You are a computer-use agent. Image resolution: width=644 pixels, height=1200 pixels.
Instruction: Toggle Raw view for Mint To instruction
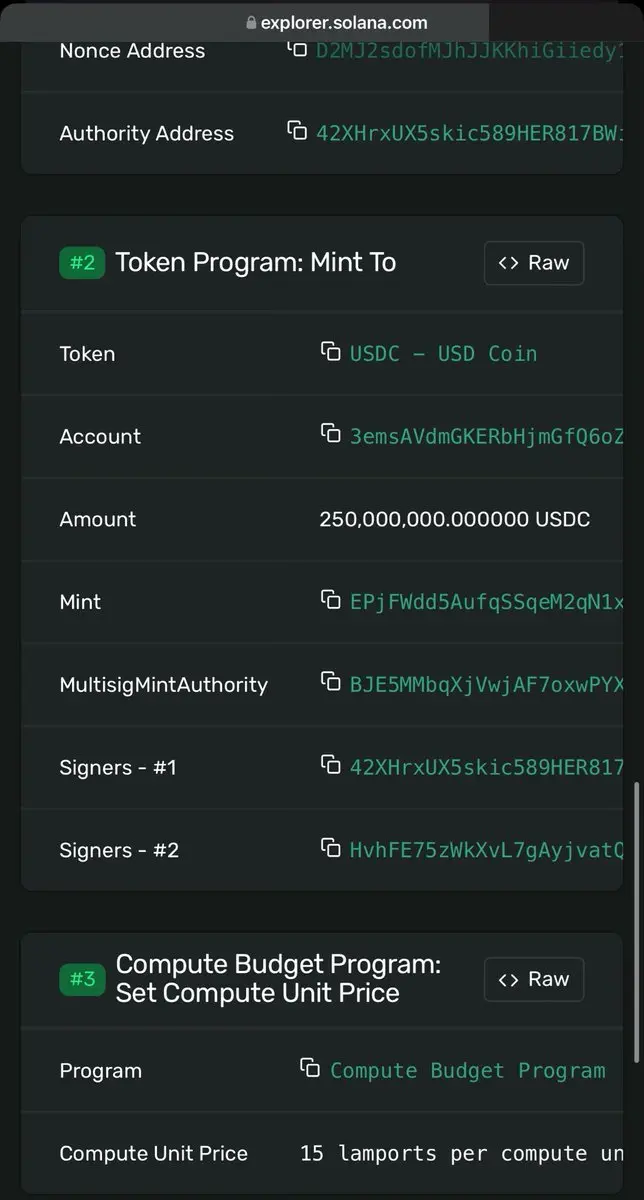534,263
